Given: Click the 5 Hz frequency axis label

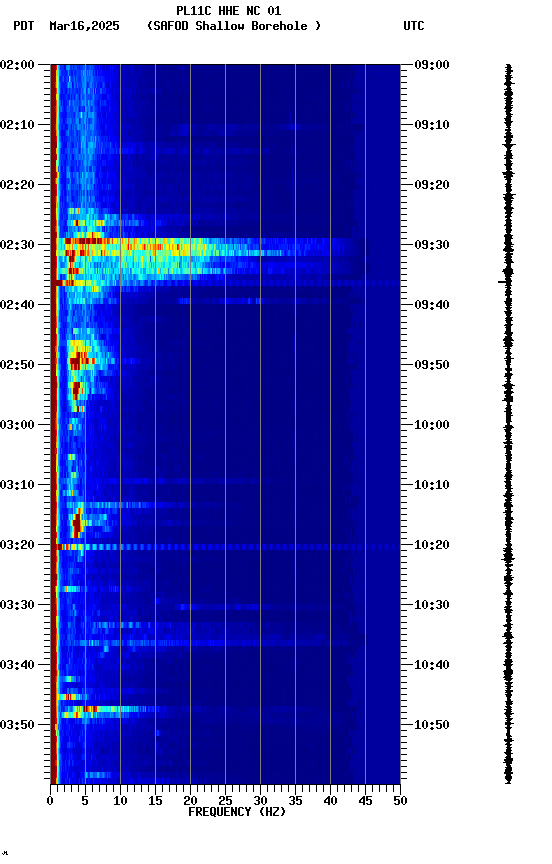Looking at the screenshot, I should click(x=85, y=801).
